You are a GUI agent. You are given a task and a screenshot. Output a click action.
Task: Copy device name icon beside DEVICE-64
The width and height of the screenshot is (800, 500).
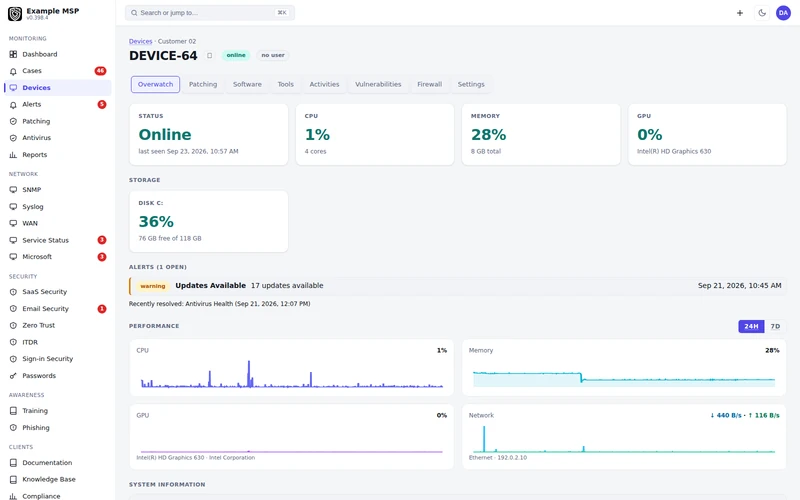209,56
